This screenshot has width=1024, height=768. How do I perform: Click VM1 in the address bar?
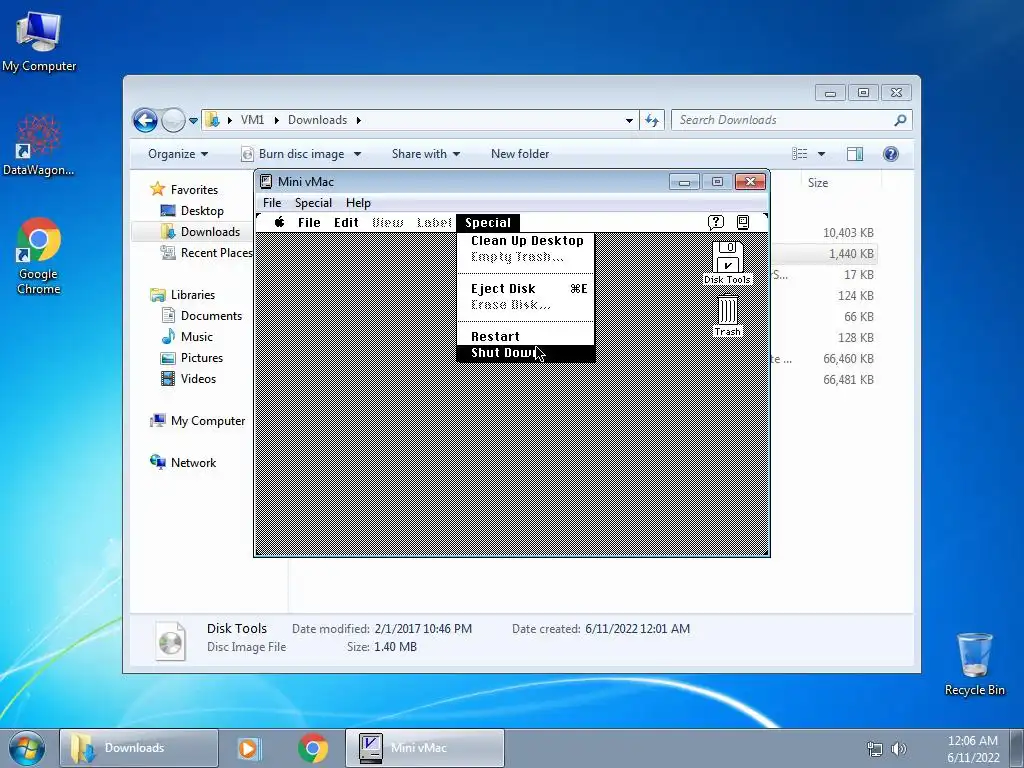coord(253,120)
